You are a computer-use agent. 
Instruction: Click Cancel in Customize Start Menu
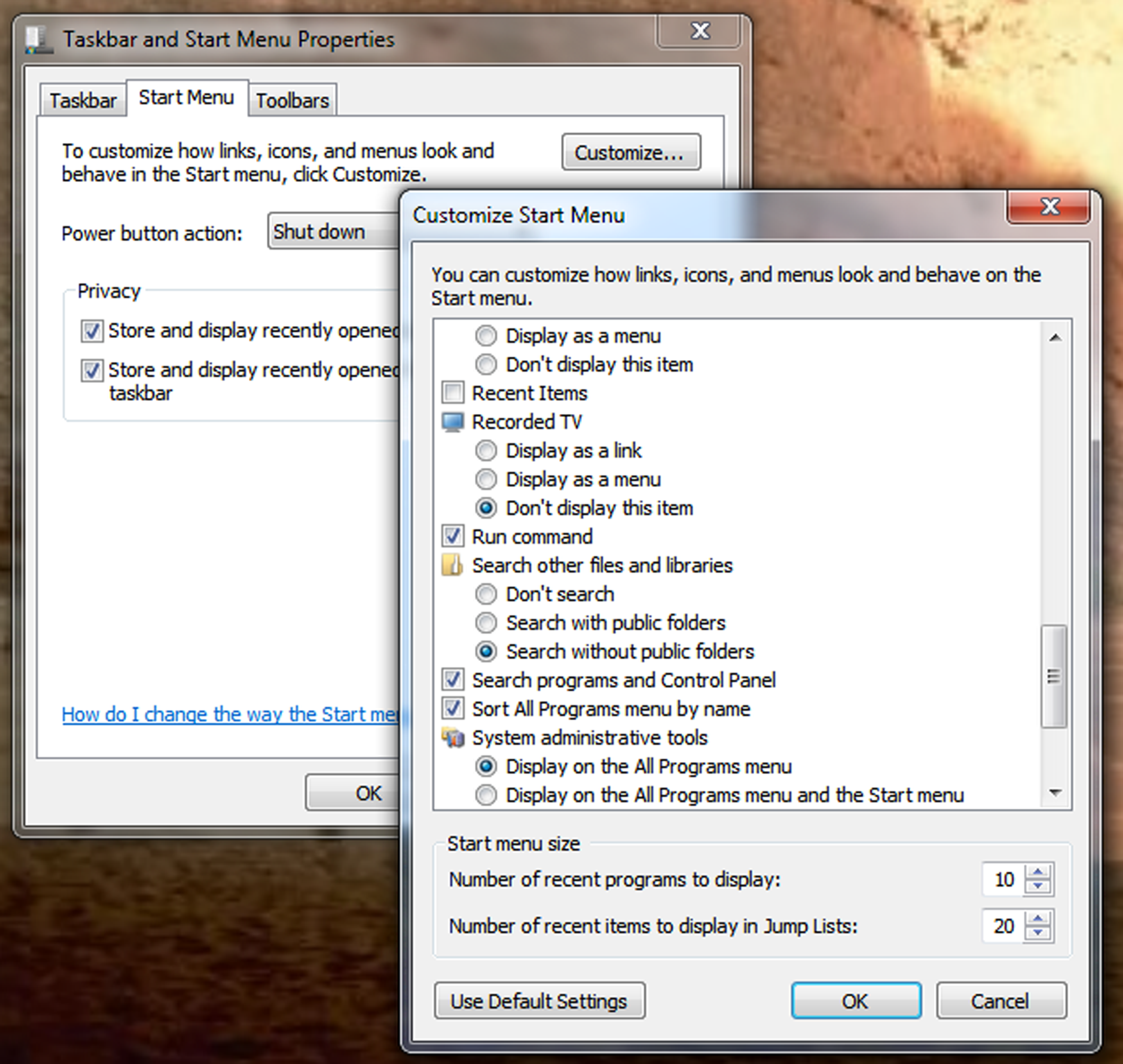point(1001,1001)
